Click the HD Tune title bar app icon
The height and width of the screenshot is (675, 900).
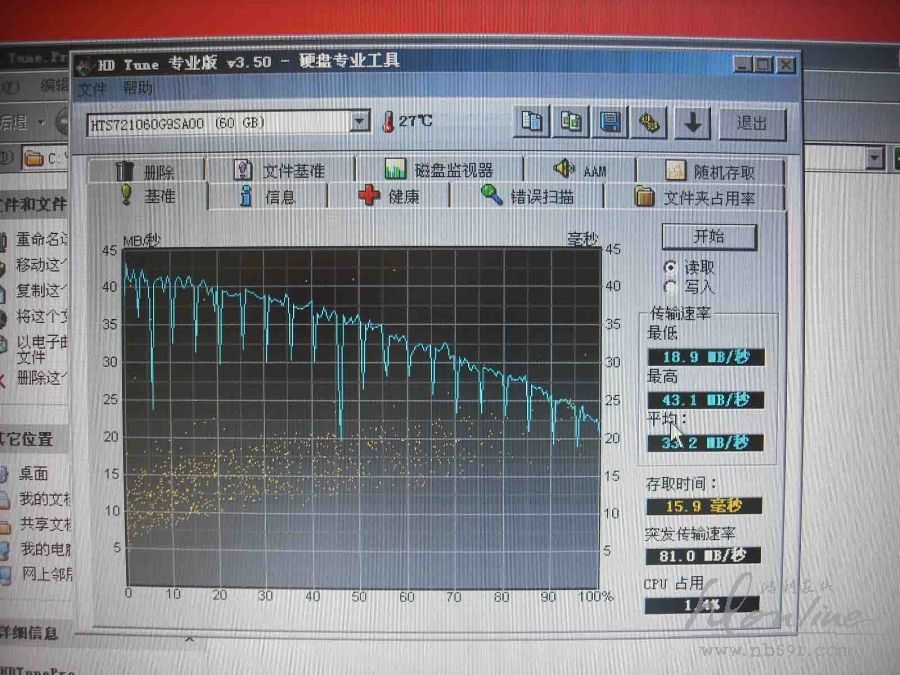point(86,66)
